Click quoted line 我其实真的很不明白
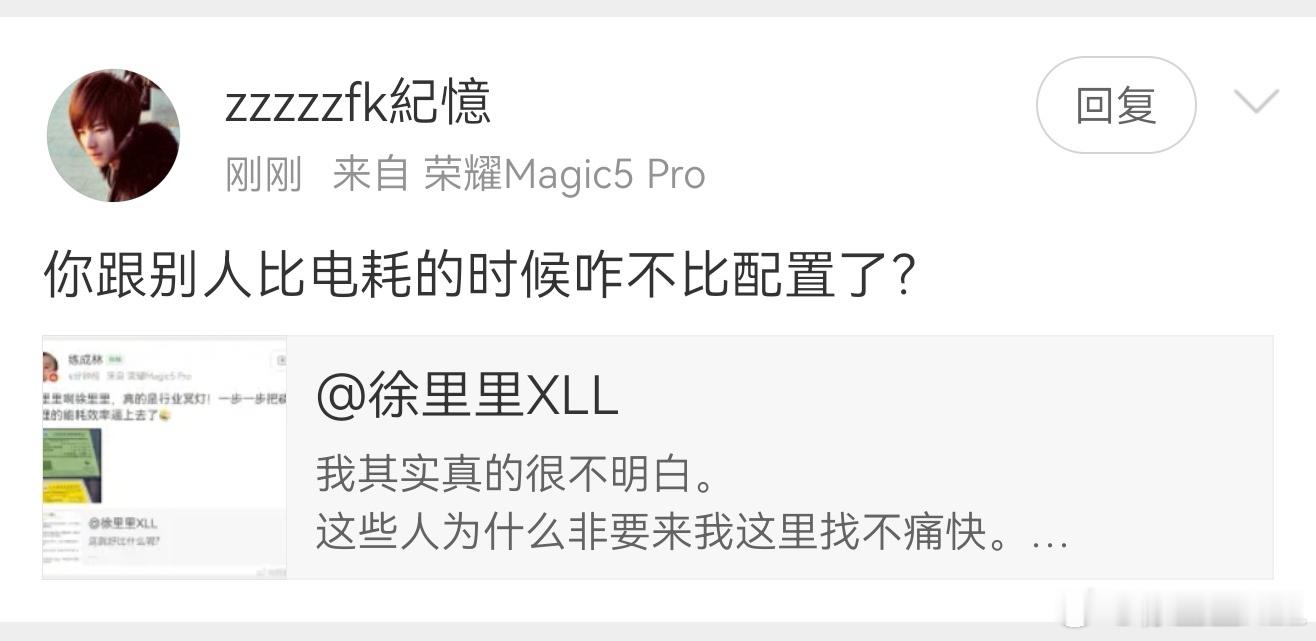 (x=516, y=475)
